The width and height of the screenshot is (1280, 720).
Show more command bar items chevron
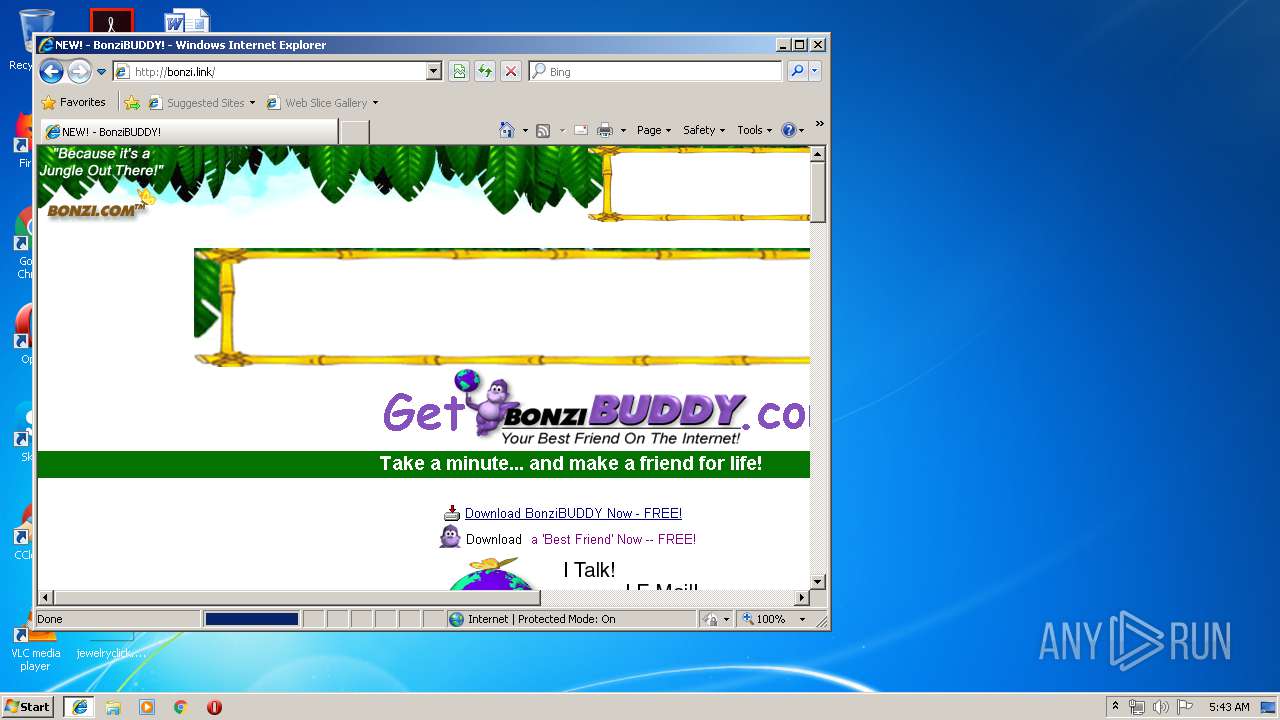tap(819, 124)
